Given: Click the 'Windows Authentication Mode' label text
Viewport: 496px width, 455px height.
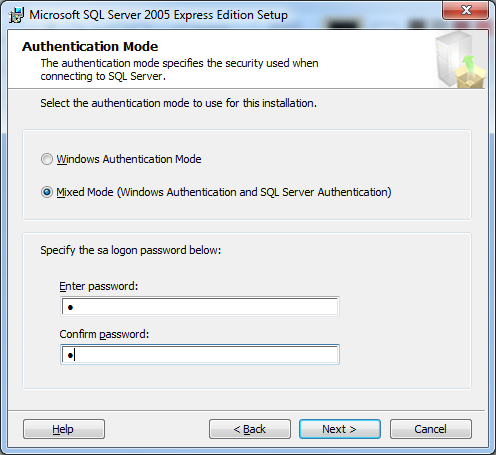Looking at the screenshot, I should coord(129,159).
